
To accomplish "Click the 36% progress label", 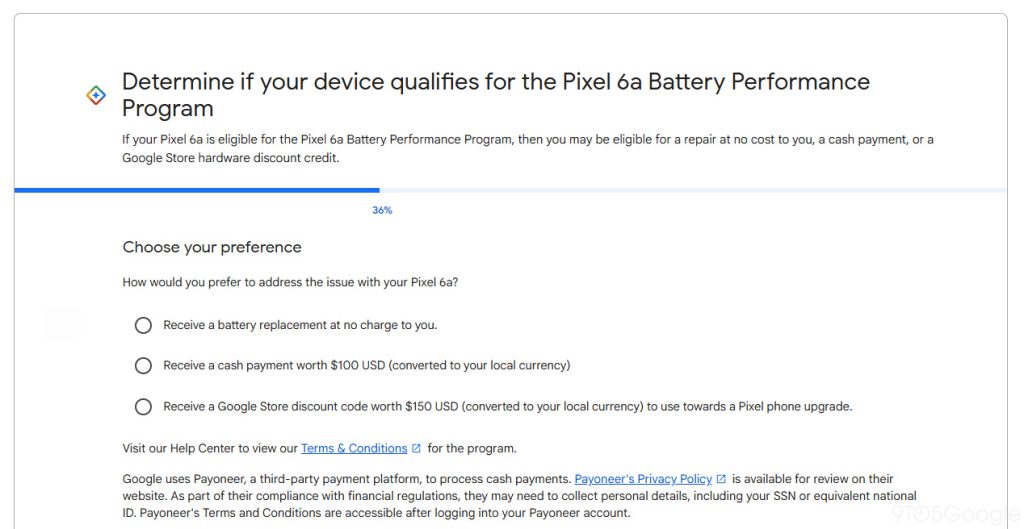I will pos(382,211).
